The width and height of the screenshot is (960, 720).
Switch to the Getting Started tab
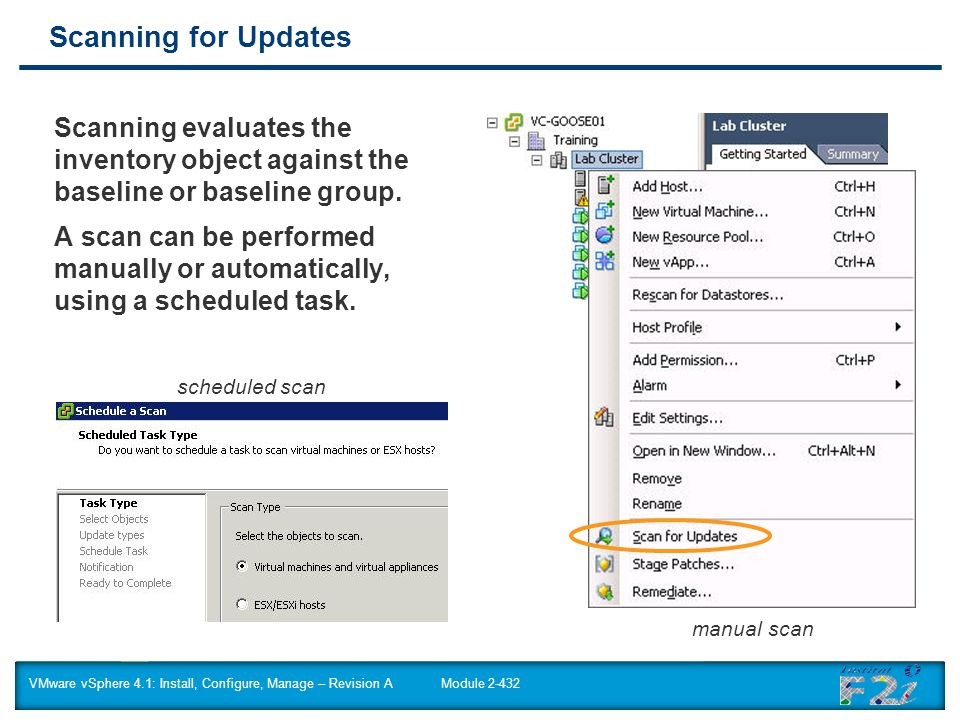point(762,154)
